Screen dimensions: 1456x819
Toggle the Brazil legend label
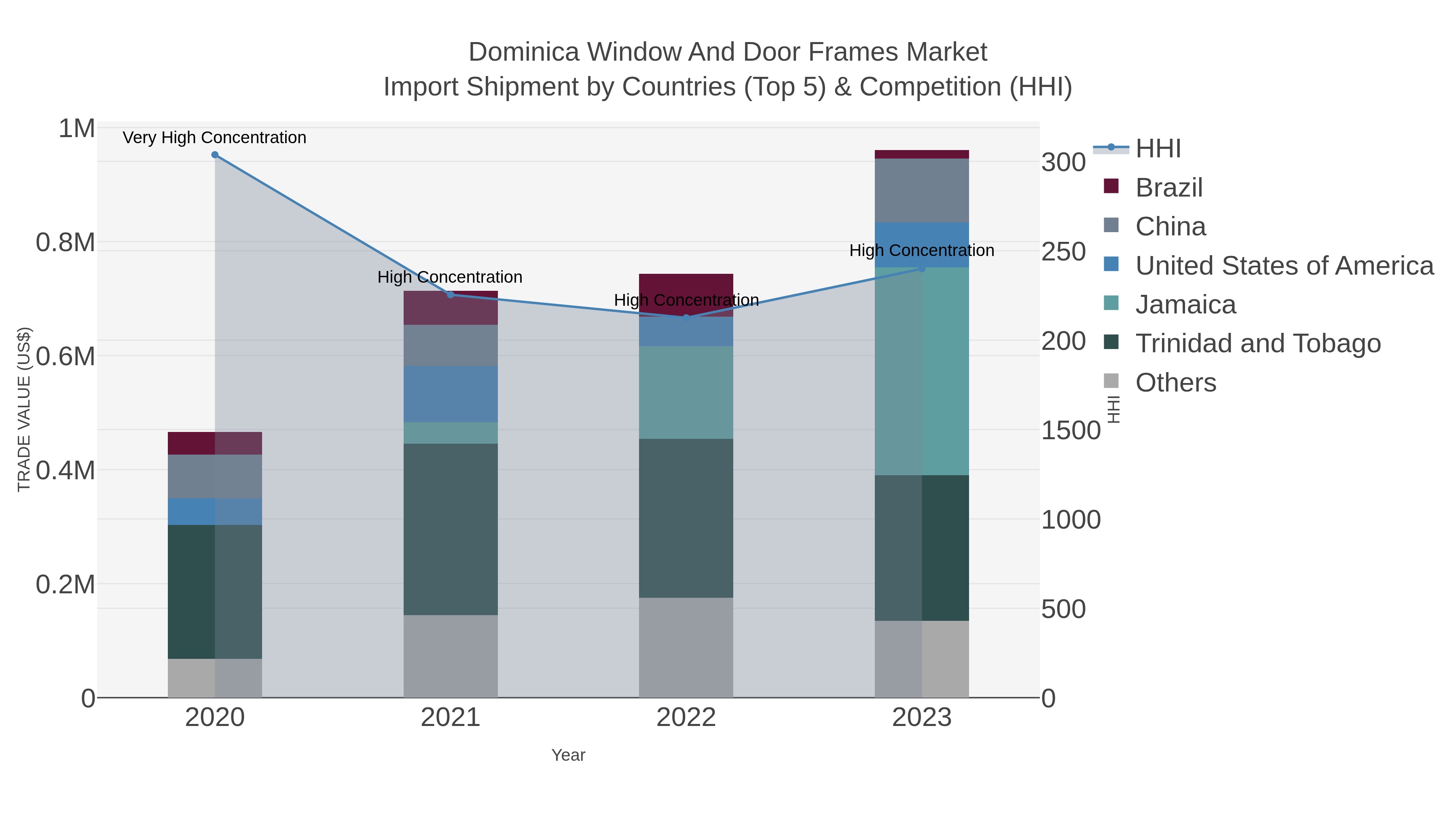1169,188
